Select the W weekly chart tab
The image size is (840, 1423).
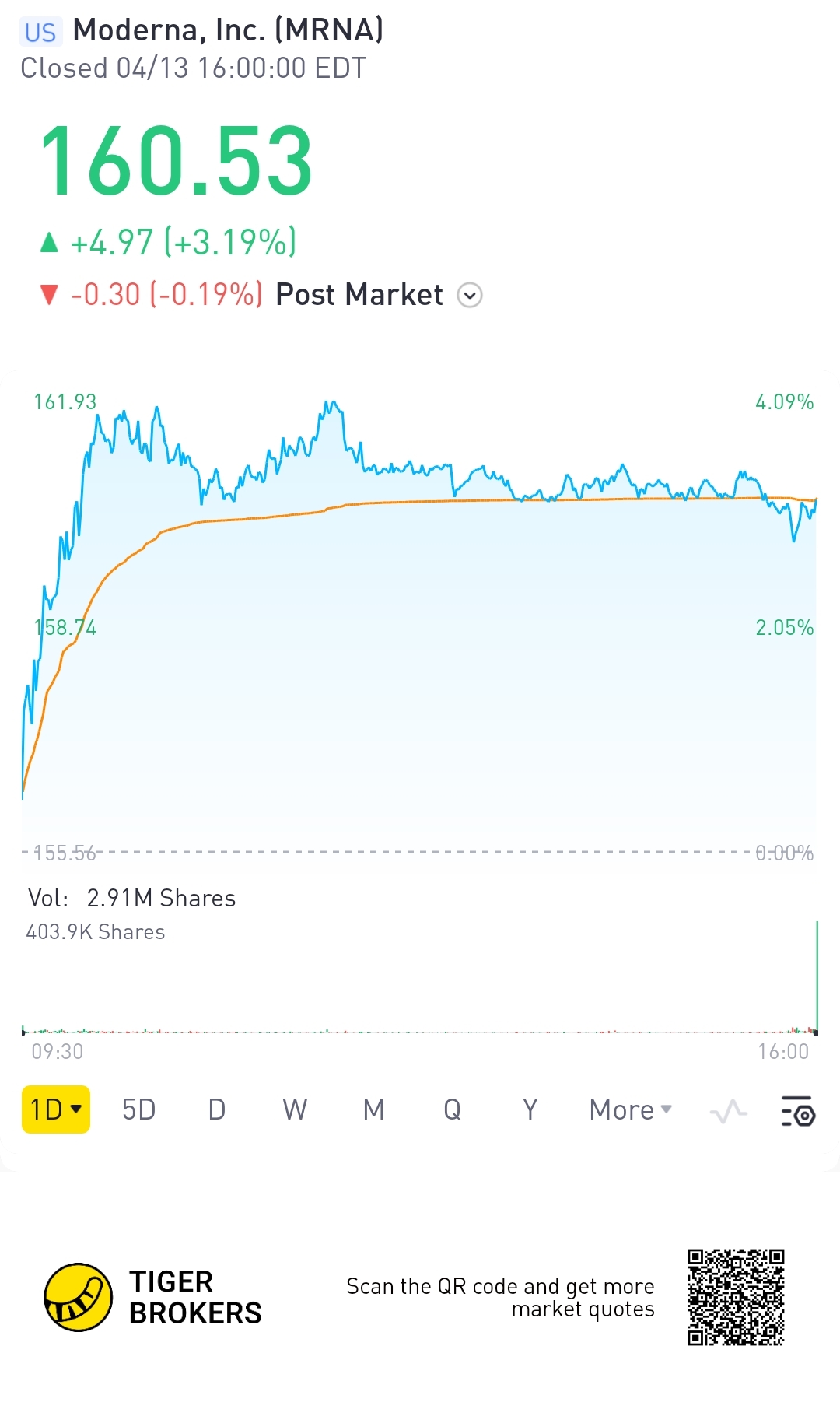[295, 1109]
